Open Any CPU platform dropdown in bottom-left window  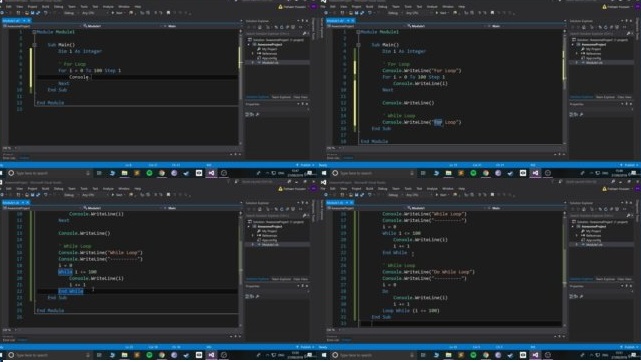pos(94,195)
